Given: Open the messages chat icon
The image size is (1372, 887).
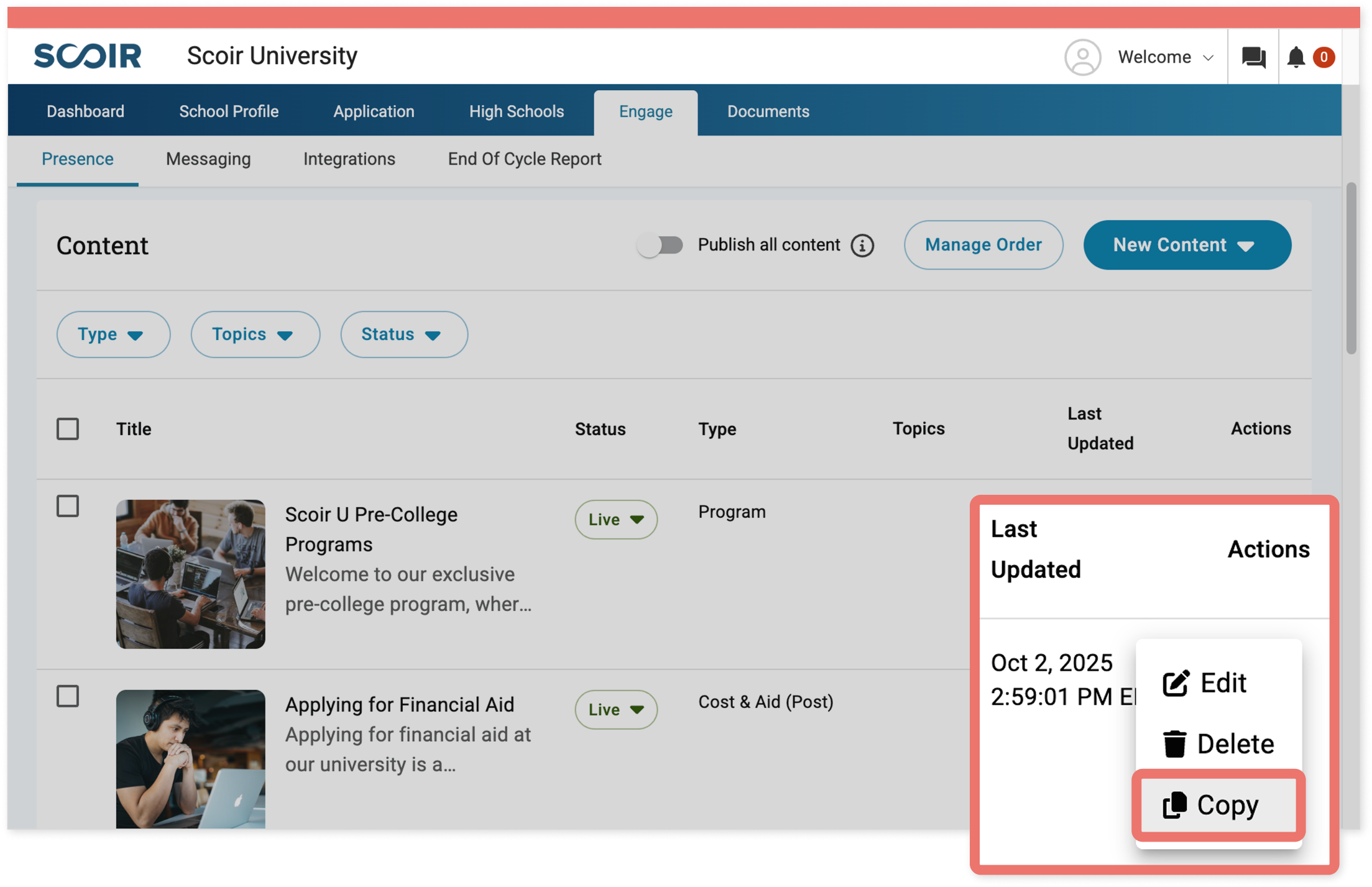Looking at the screenshot, I should tap(1253, 57).
